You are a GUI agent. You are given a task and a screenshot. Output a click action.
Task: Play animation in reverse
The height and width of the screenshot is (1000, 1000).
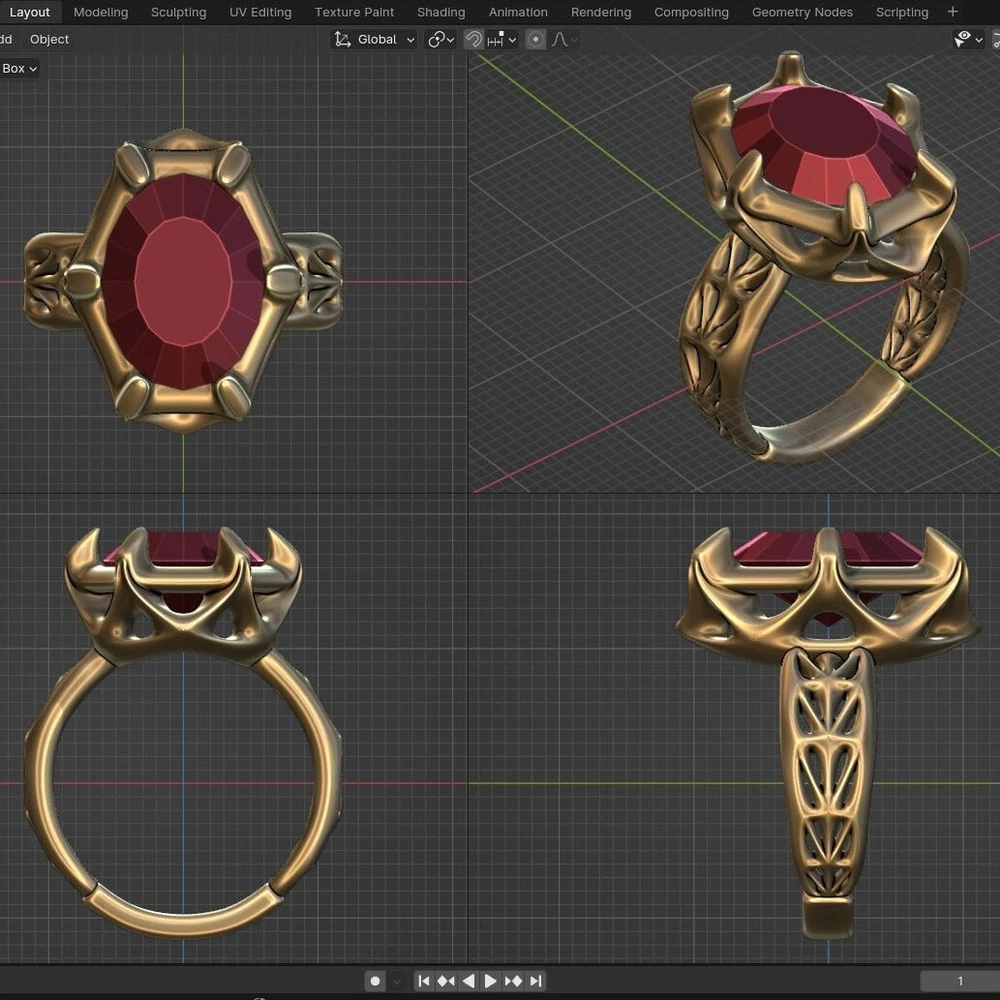[468, 981]
